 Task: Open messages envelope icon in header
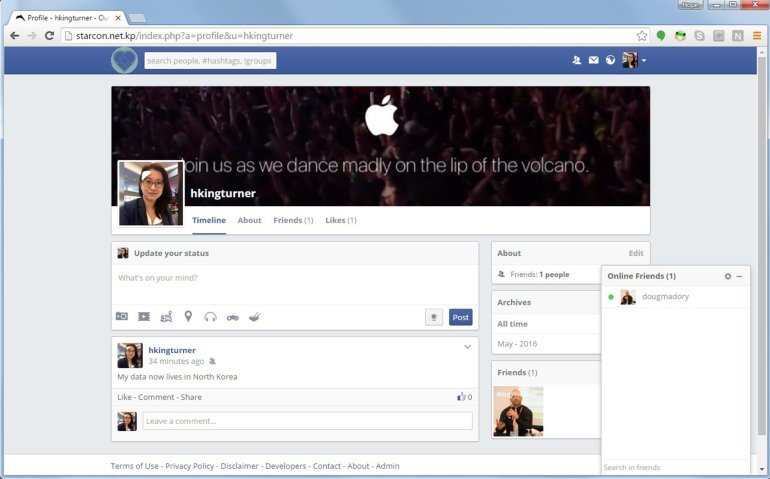pyautogui.click(x=594, y=60)
